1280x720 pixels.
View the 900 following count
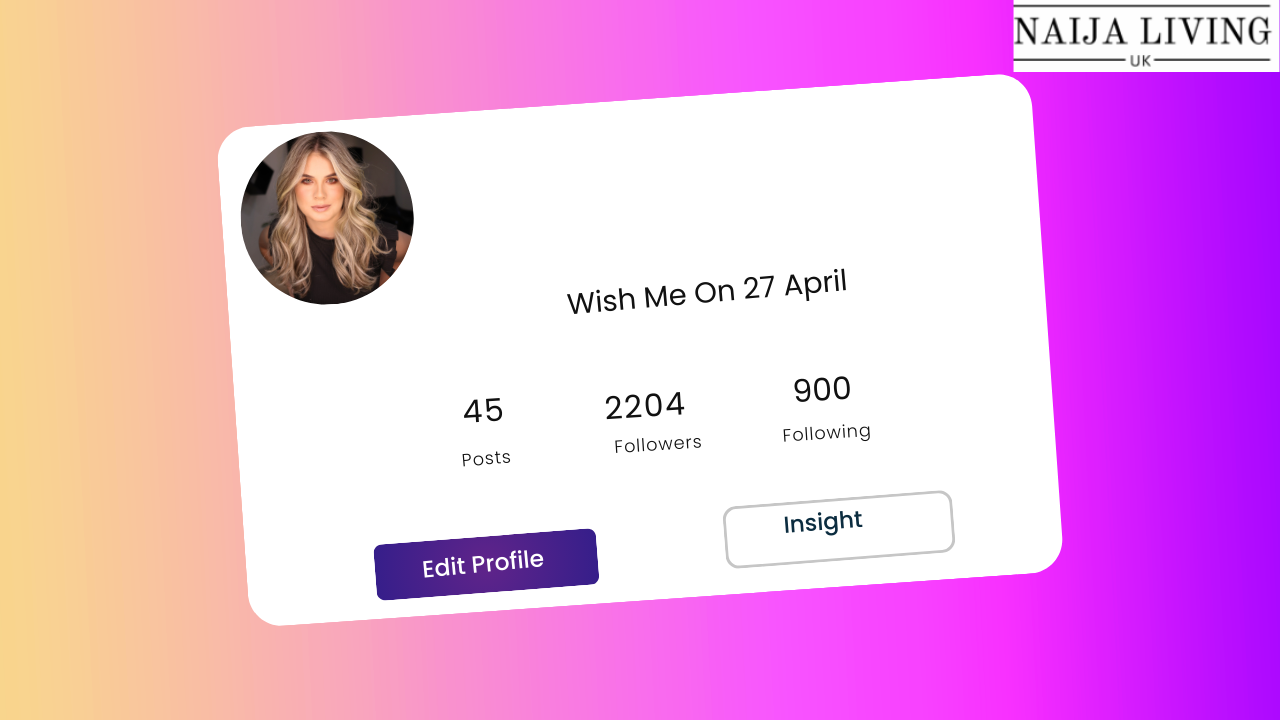822,389
